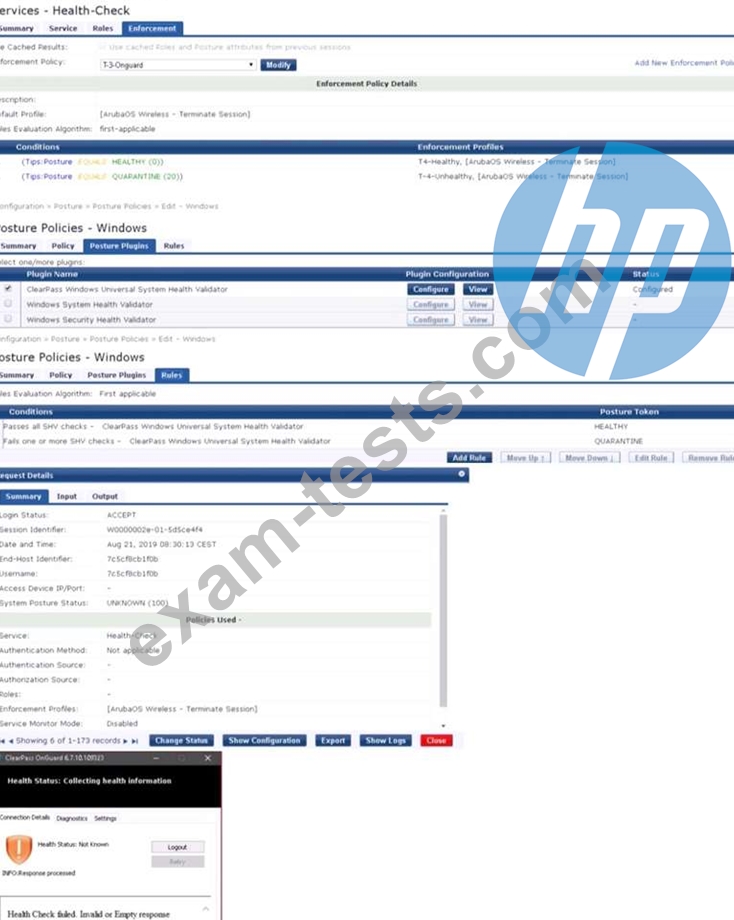734x920 pixels.
Task: Click Configure for Windows System Health Validator
Action: click(x=431, y=305)
